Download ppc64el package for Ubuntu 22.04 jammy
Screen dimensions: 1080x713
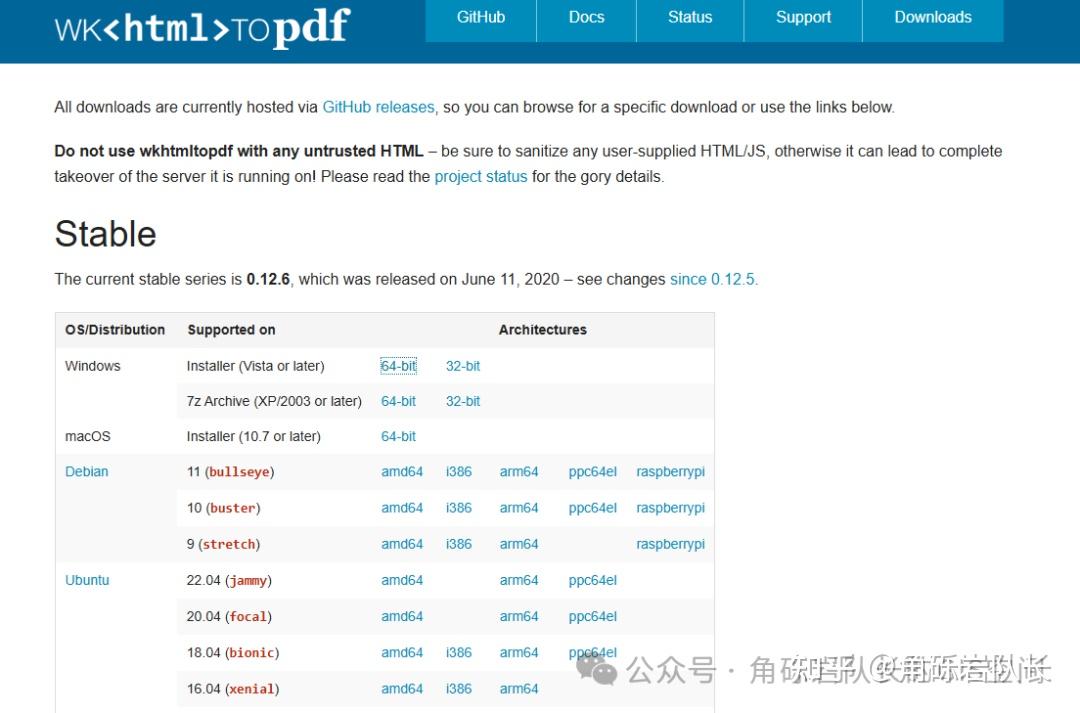tap(592, 580)
